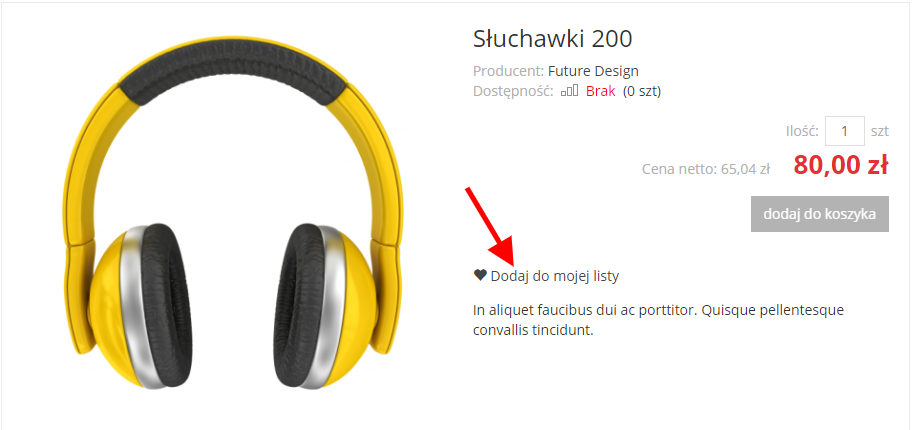Open the 'Dodaj do mojej listy' link

click(x=554, y=276)
